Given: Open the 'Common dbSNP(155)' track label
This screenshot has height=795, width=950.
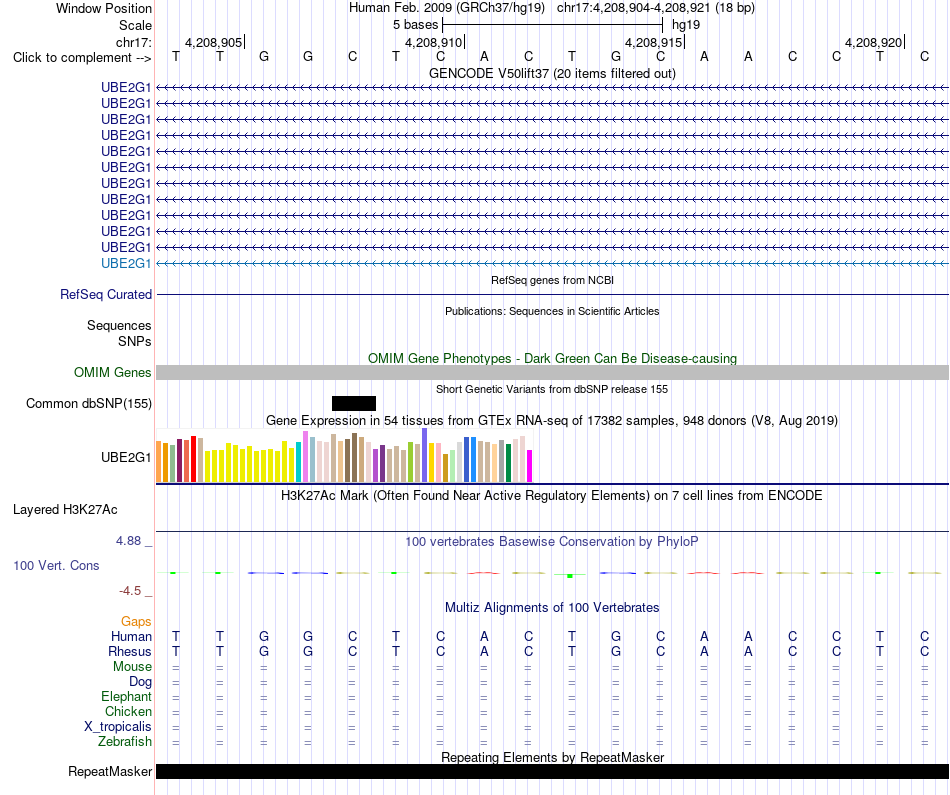Looking at the screenshot, I should pyautogui.click(x=89, y=404).
